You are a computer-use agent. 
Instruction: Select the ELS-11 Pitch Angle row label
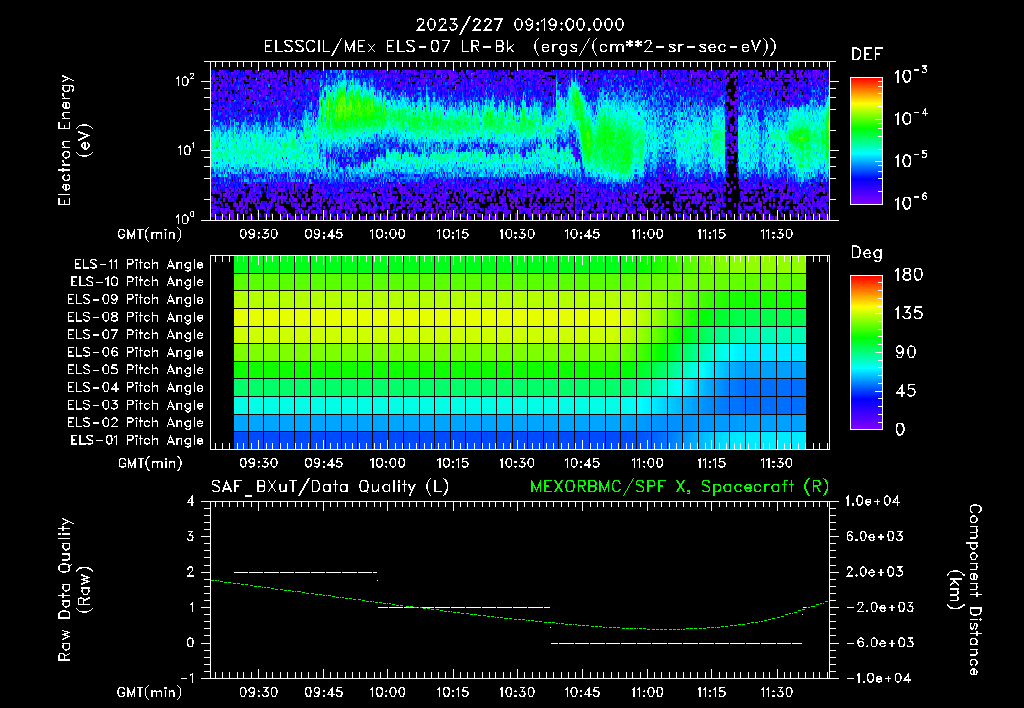138,265
